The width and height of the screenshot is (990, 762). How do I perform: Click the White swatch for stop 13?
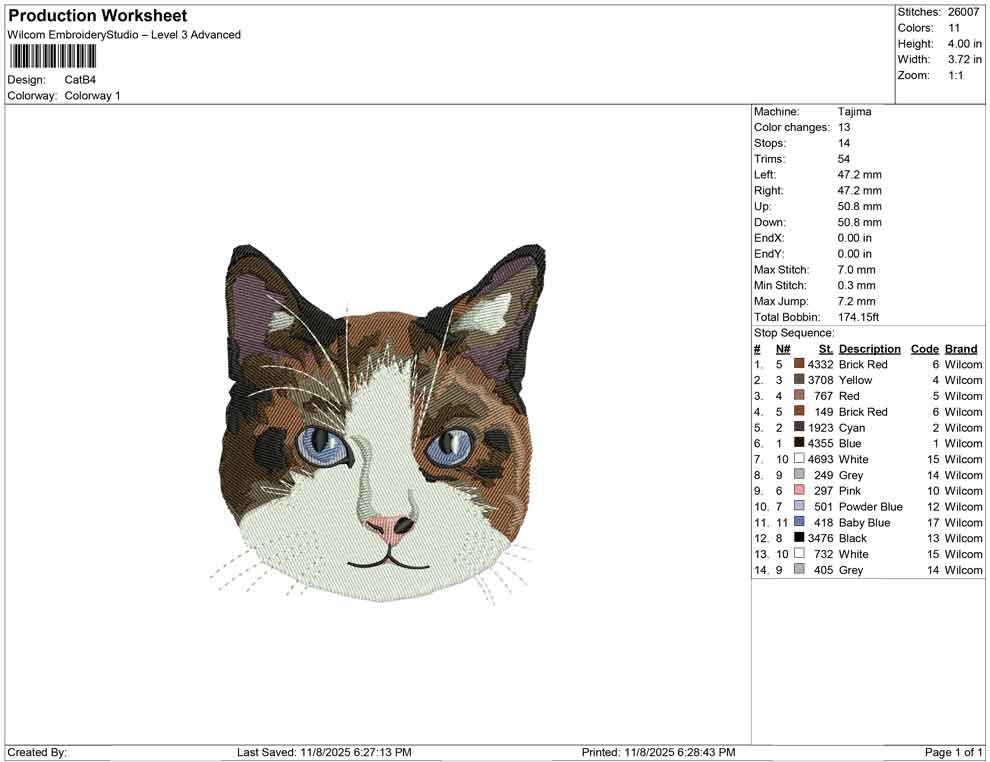798,554
